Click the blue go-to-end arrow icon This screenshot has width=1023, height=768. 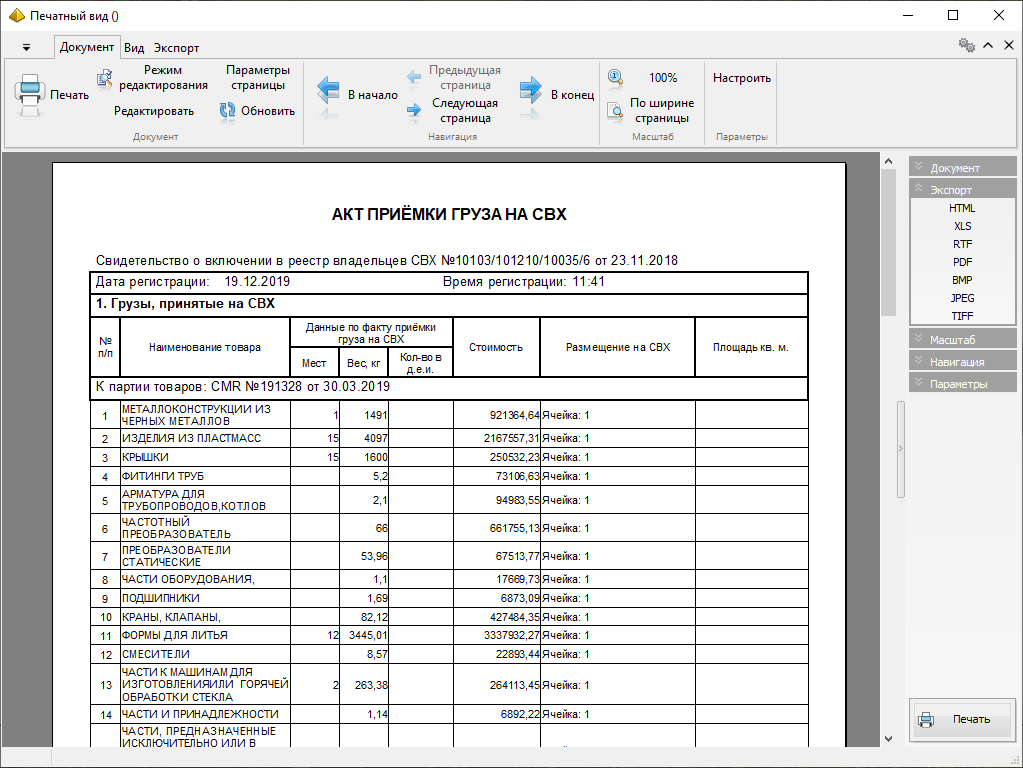[531, 89]
